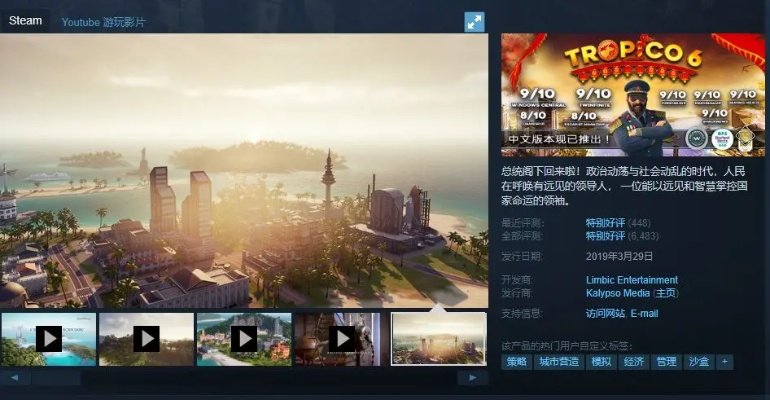Screen dimensions: 770x400
Task: Open publisher Kalypso Media page
Action: click(x=618, y=293)
